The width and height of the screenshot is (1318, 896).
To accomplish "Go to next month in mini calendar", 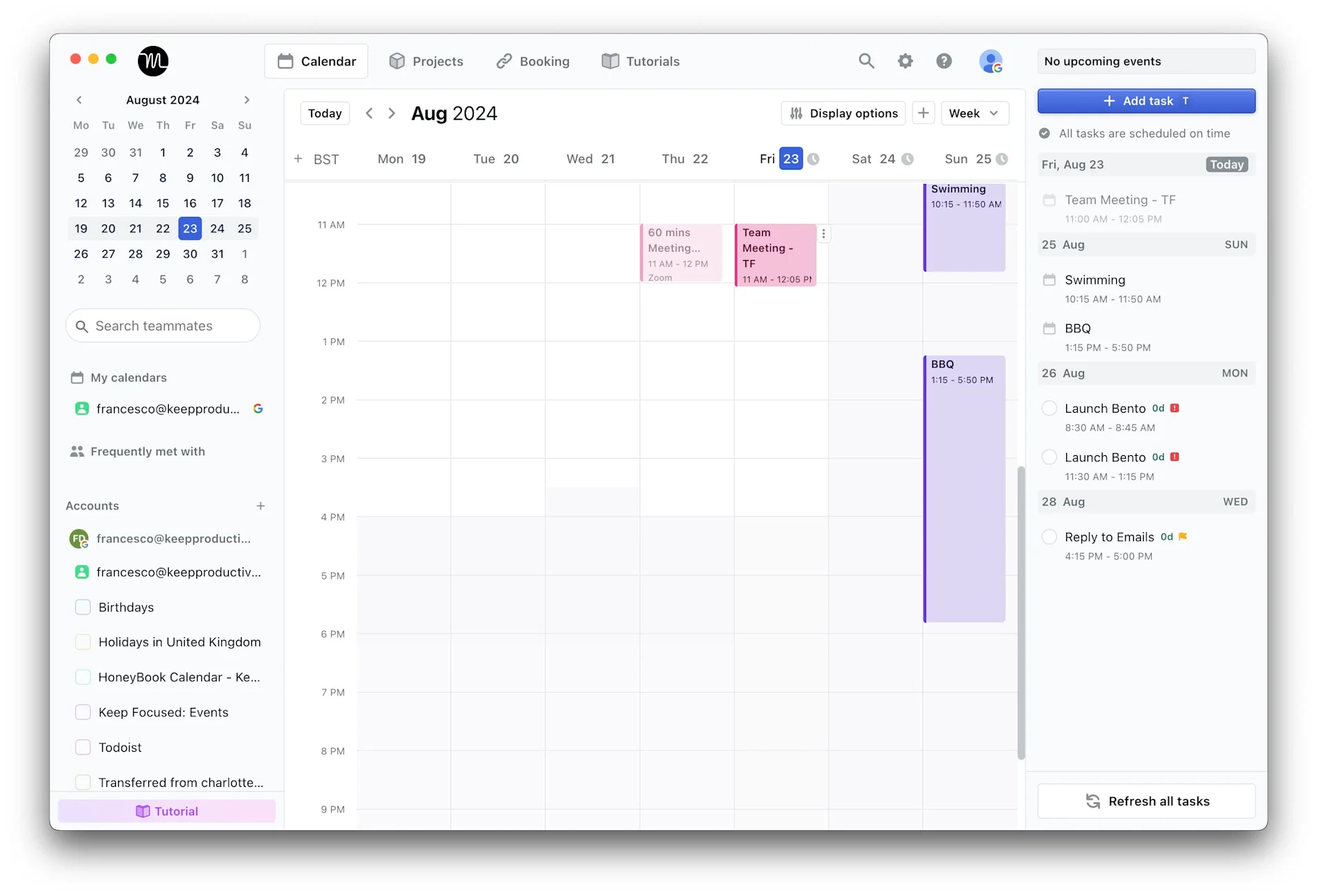I will click(246, 100).
